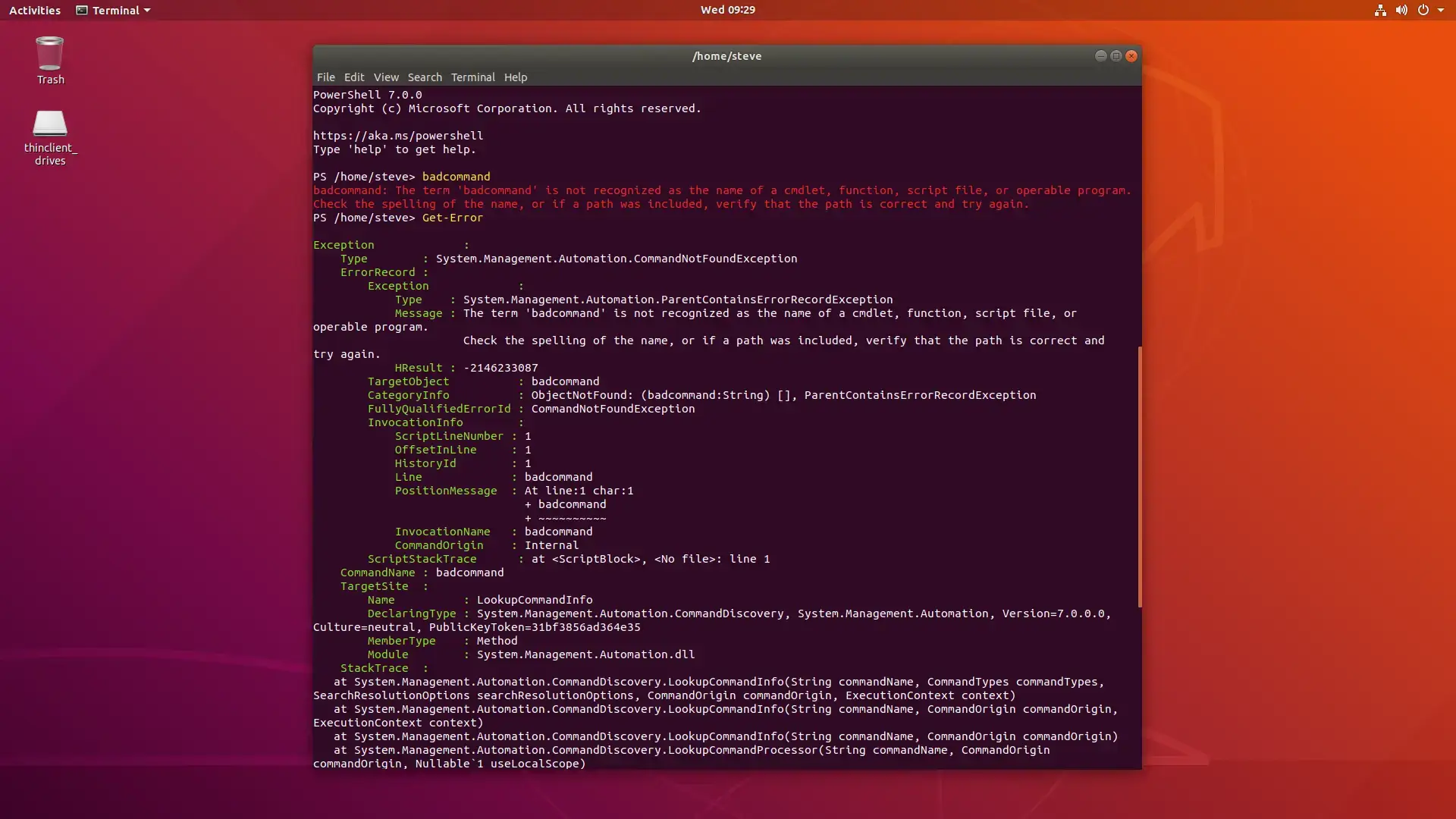Image resolution: width=1456 pixels, height=819 pixels.
Task: Click the volume speaker icon in top bar
Action: [x=1401, y=10]
